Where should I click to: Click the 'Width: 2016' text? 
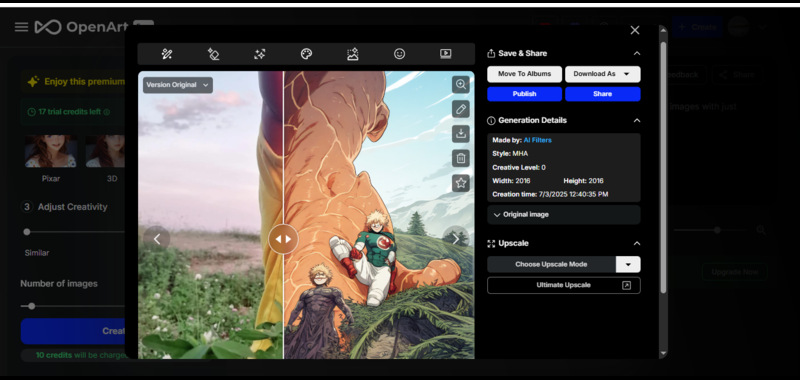(x=511, y=181)
